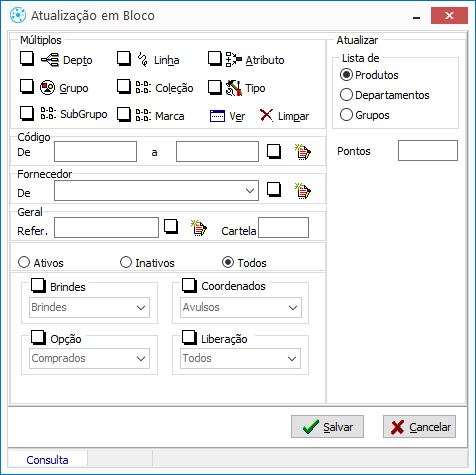476x475 pixels.
Task: Click the Atributo icon
Action: coord(234,59)
